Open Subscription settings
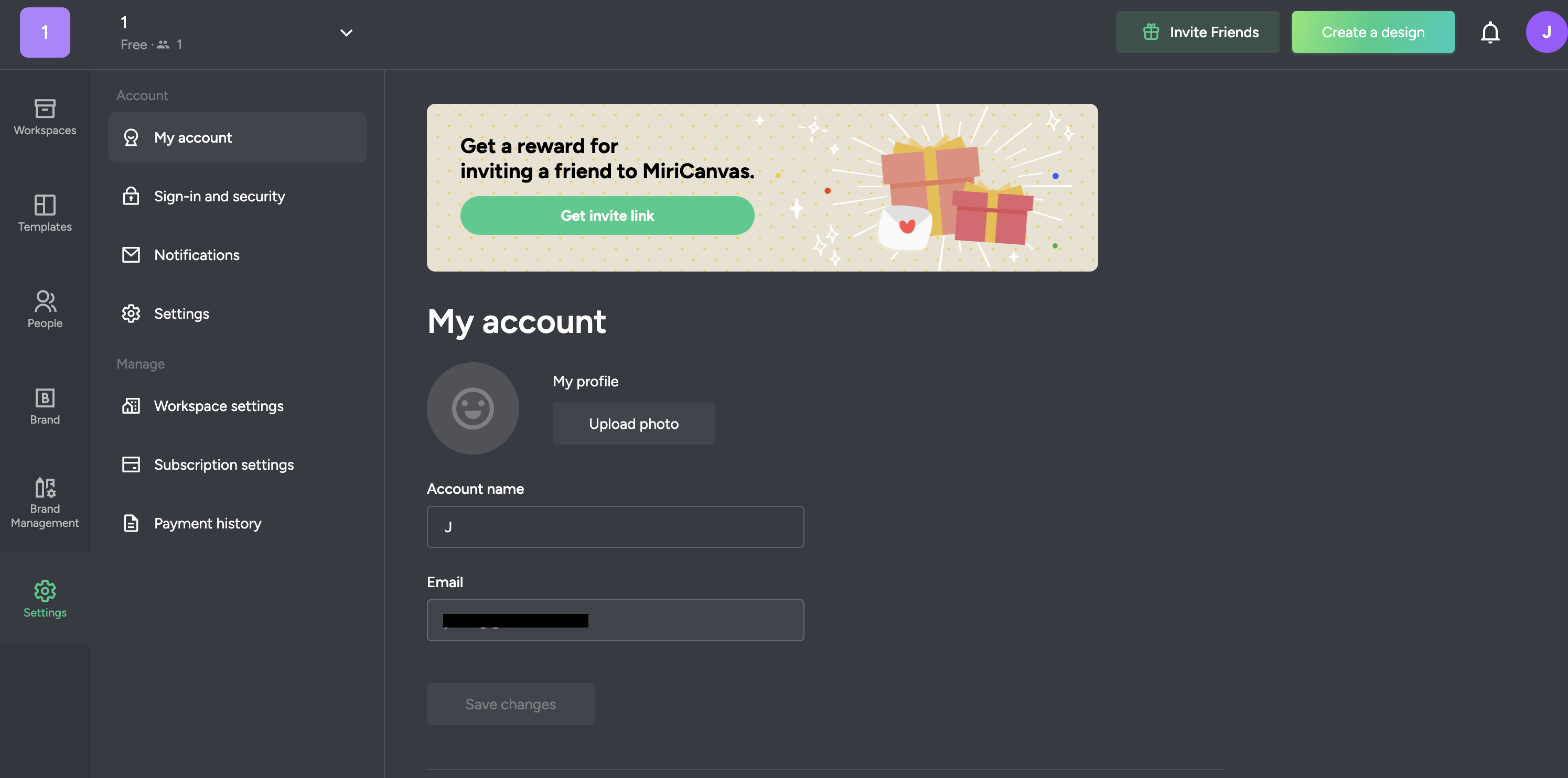Viewport: 1568px width, 778px height. 224,464
